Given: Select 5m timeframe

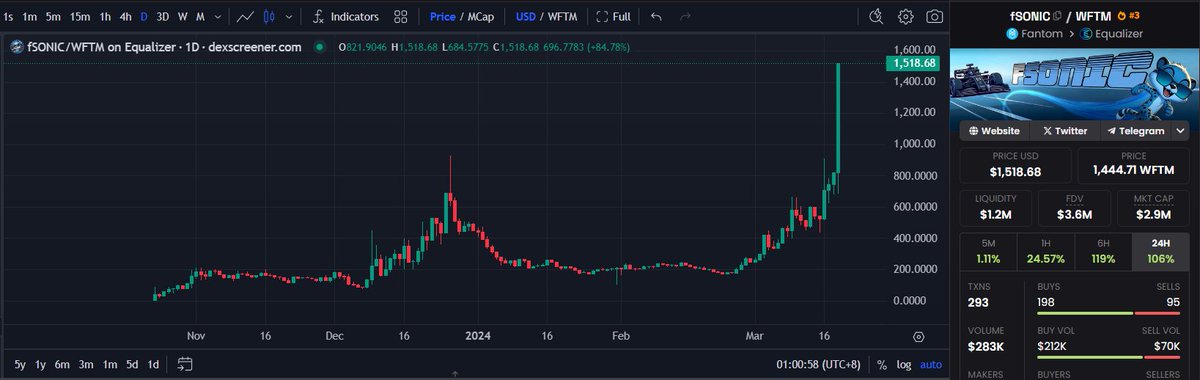Looking at the screenshot, I should pyautogui.click(x=54, y=16).
